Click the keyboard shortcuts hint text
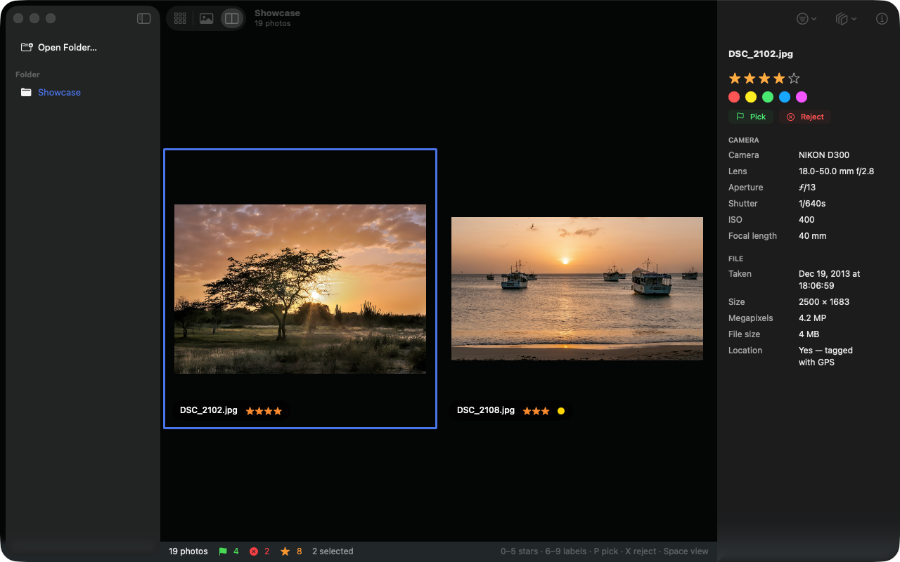 (604, 551)
